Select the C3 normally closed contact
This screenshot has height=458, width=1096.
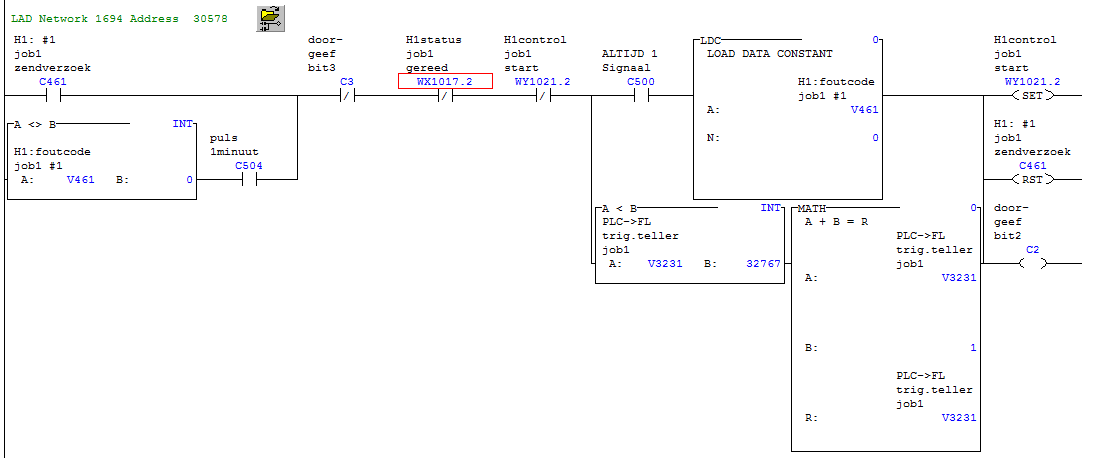point(346,96)
